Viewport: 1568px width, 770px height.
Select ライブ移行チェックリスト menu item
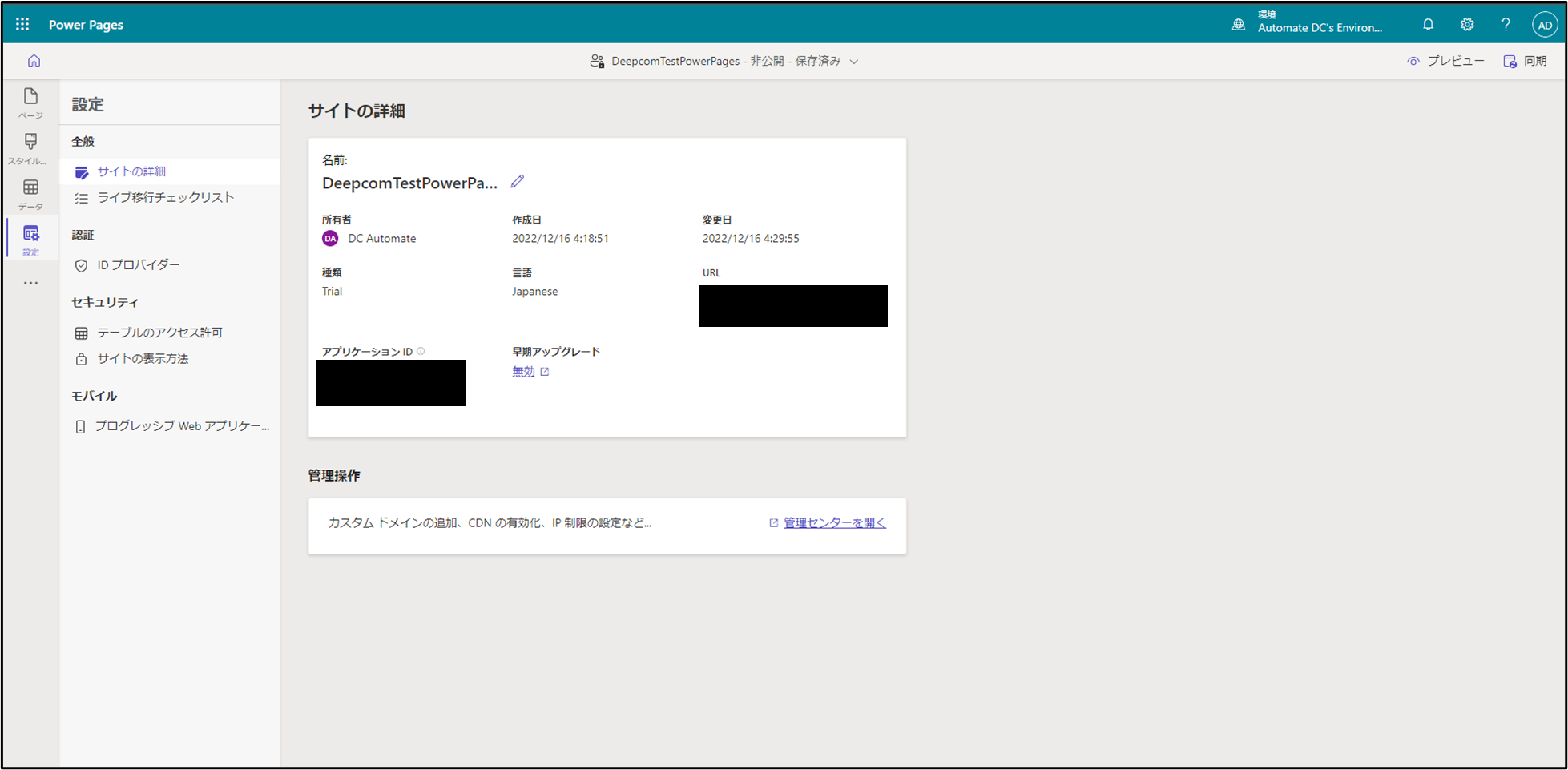click(165, 198)
